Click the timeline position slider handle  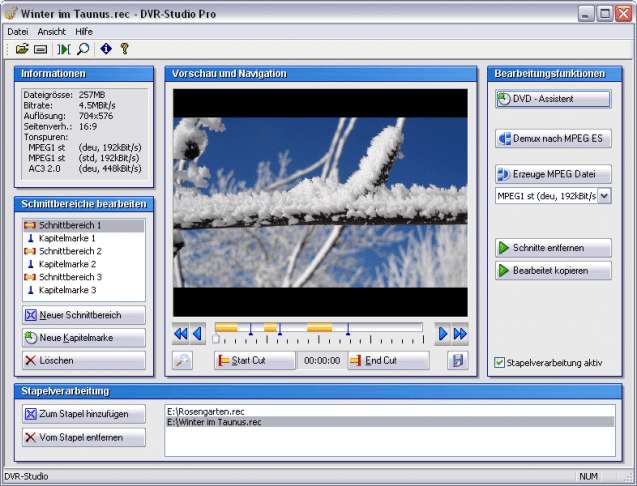pyautogui.click(x=216, y=338)
